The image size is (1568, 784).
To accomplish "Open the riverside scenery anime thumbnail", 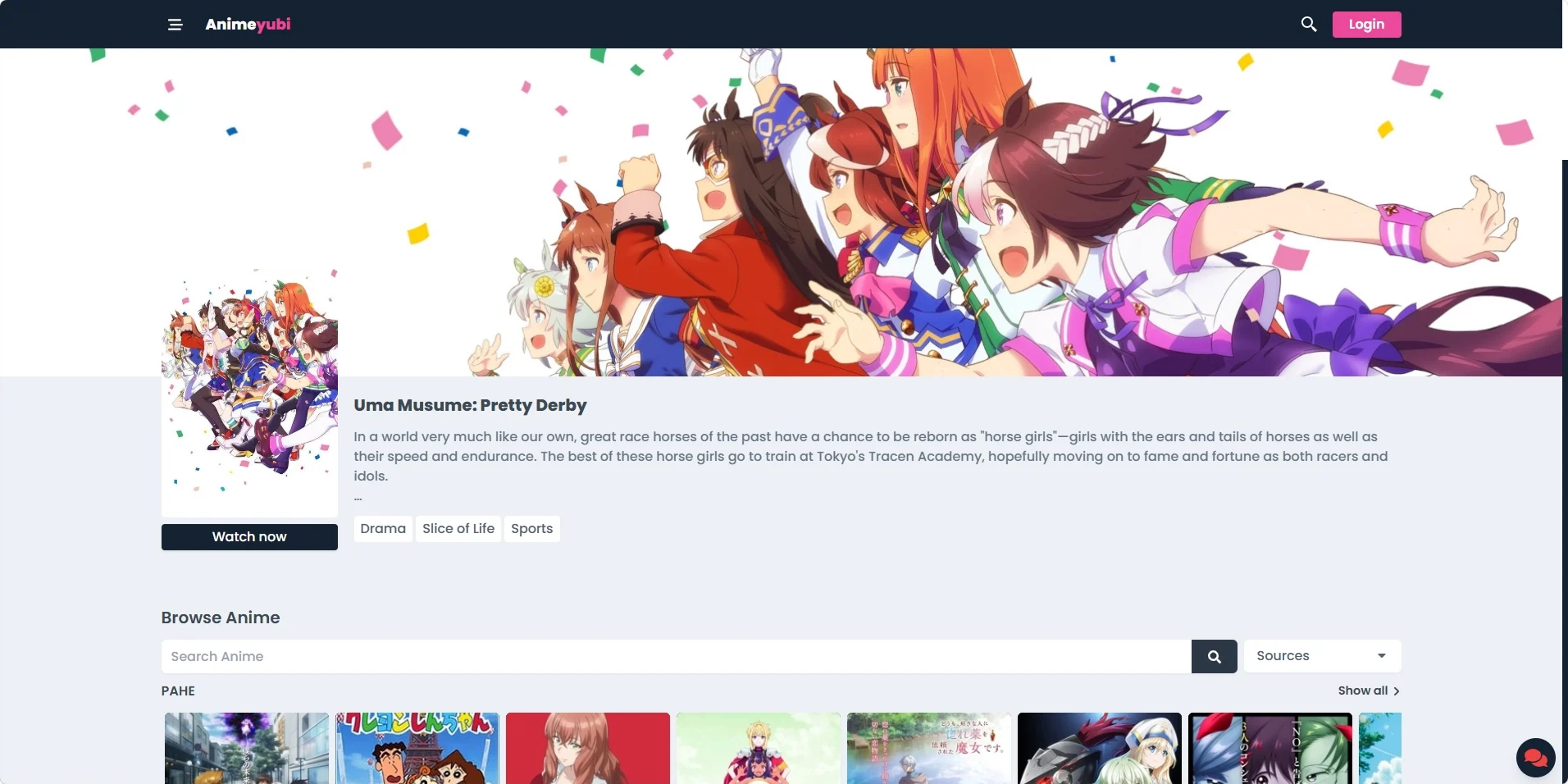I will 928,748.
